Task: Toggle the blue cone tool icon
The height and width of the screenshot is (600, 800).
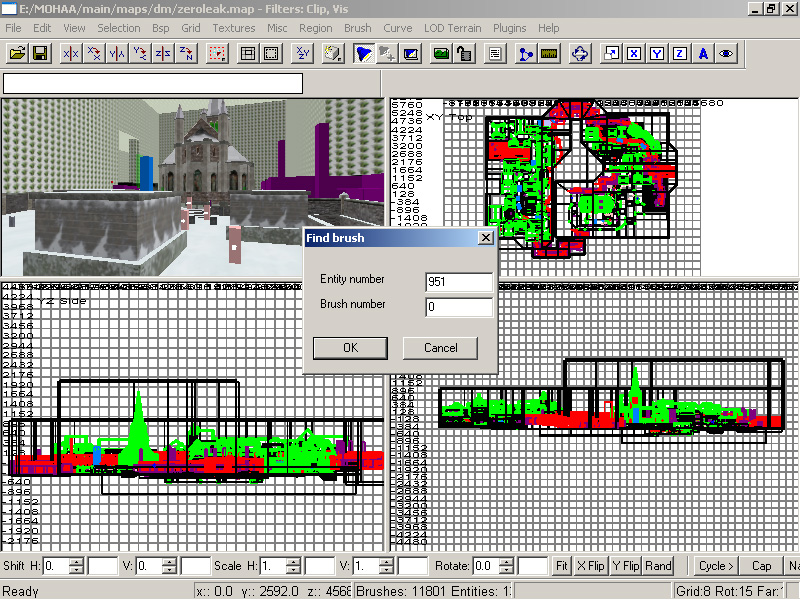Action: click(364, 53)
